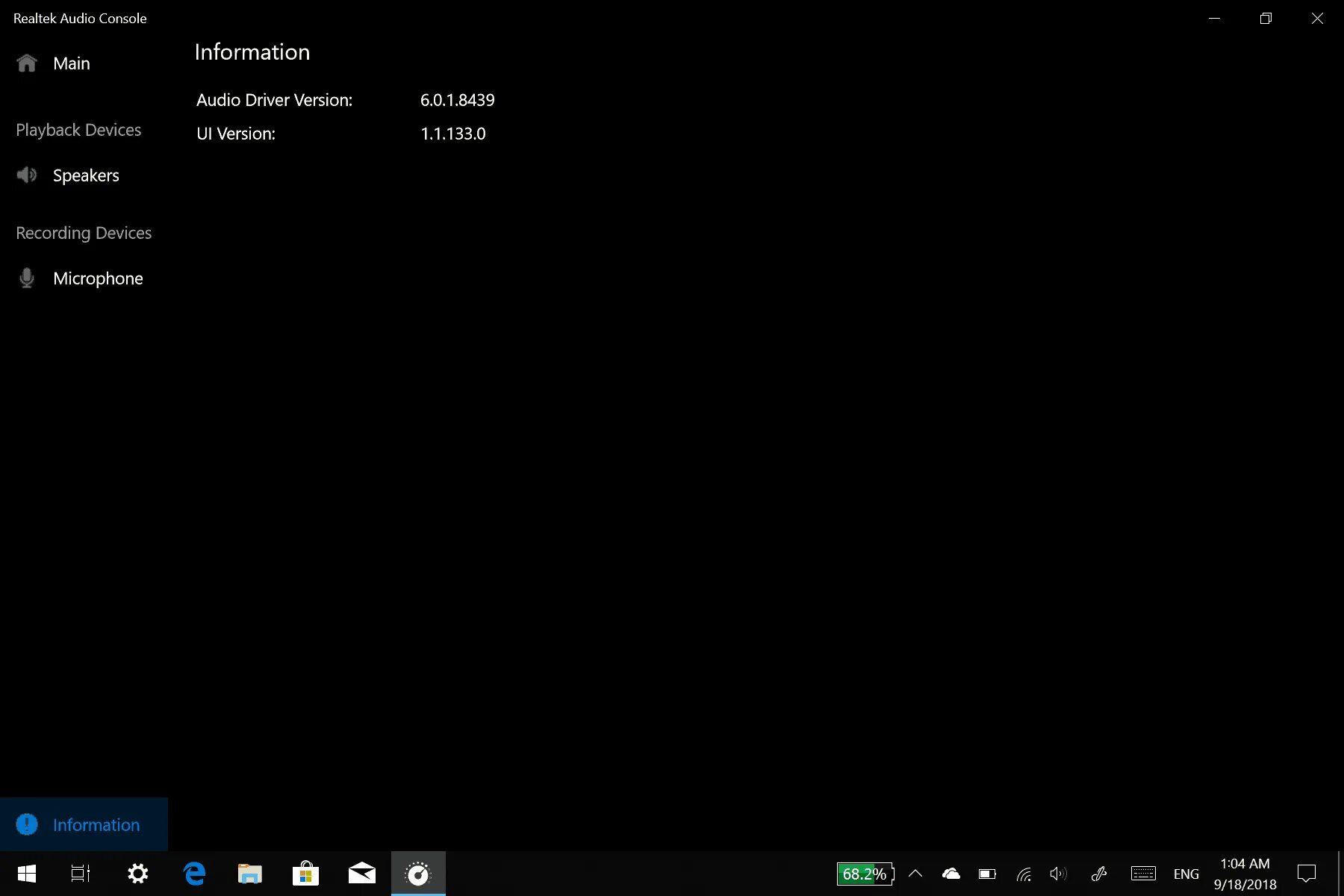Open clock showing 1:04 AM
1344x896 pixels.
click(1245, 874)
